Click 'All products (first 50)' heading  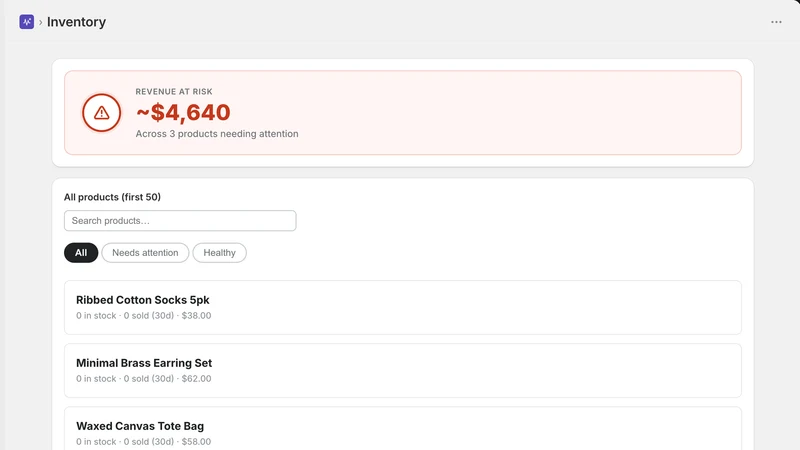coord(112,197)
